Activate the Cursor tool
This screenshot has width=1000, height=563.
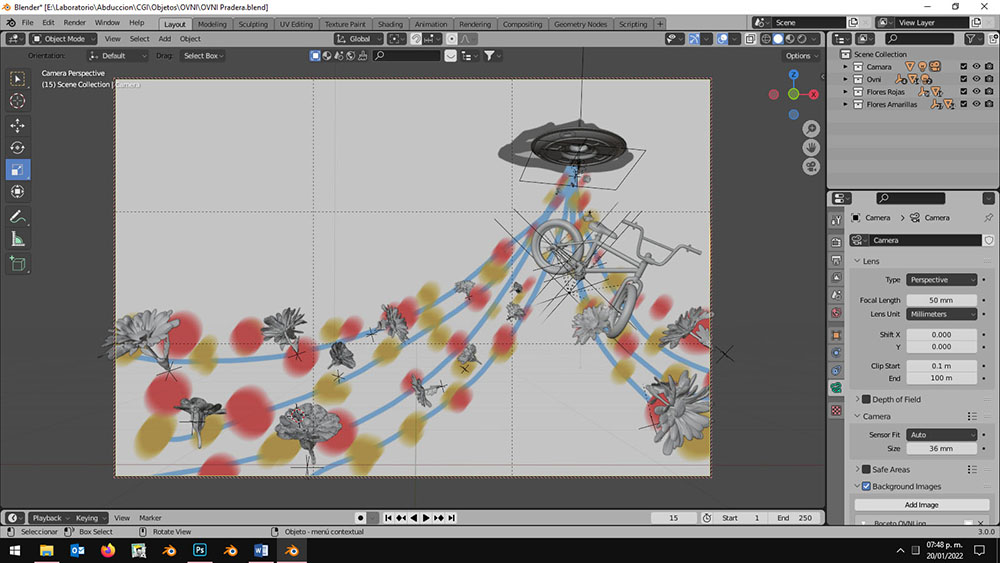[18, 101]
